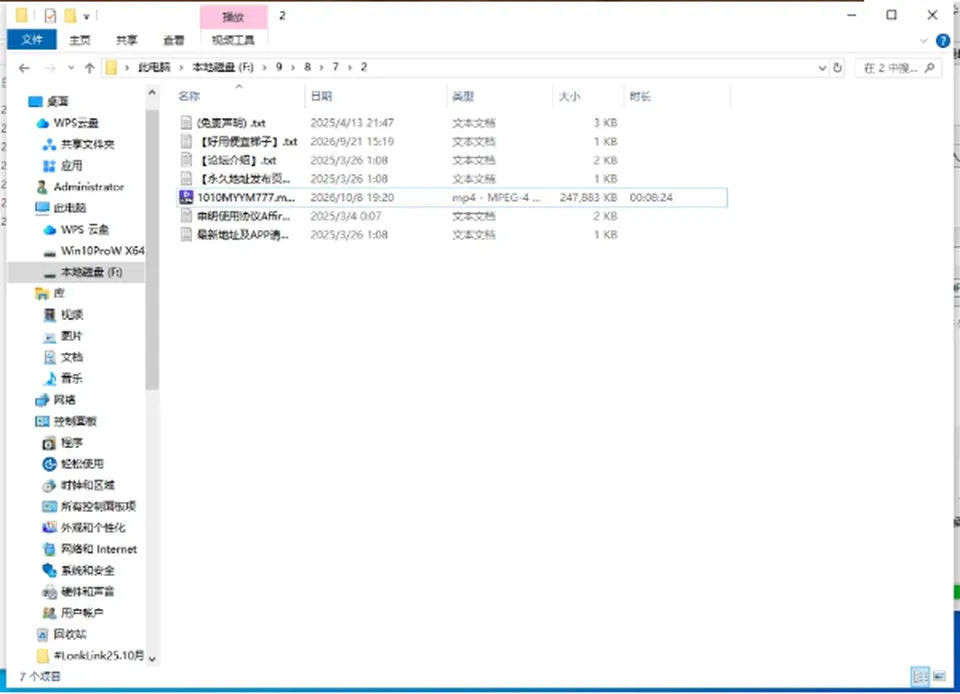Click the search box for folder 2
960x694 pixels.
coord(898,68)
